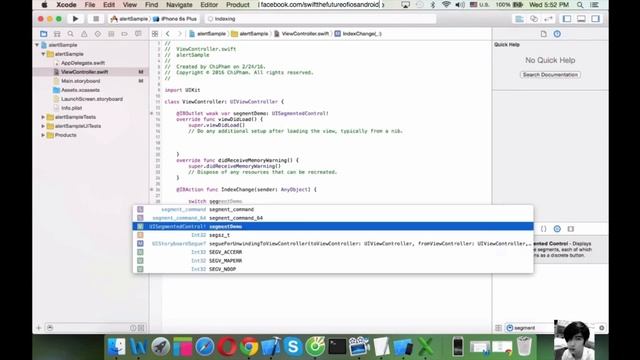The width and height of the screenshot is (640, 360).
Task: Open the alertSample scheme dropdown
Action: point(129,19)
